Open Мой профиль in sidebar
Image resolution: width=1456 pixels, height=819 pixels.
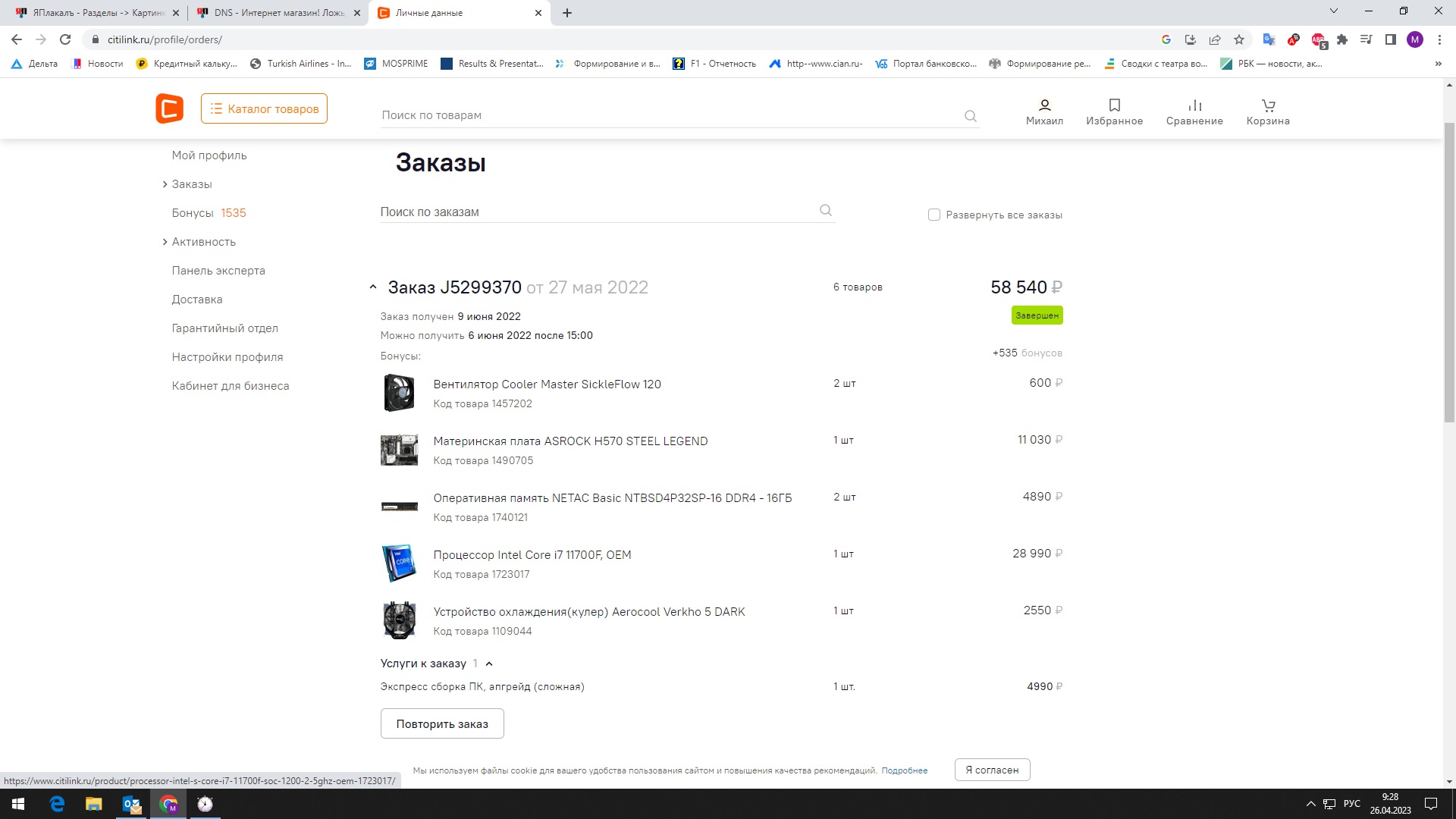click(209, 155)
